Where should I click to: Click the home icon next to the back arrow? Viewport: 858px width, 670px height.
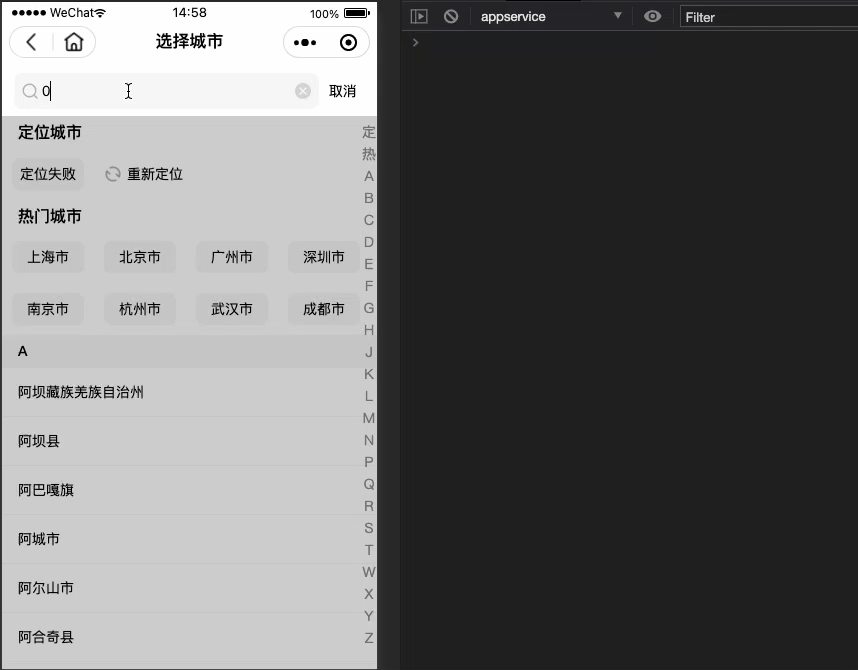72,42
